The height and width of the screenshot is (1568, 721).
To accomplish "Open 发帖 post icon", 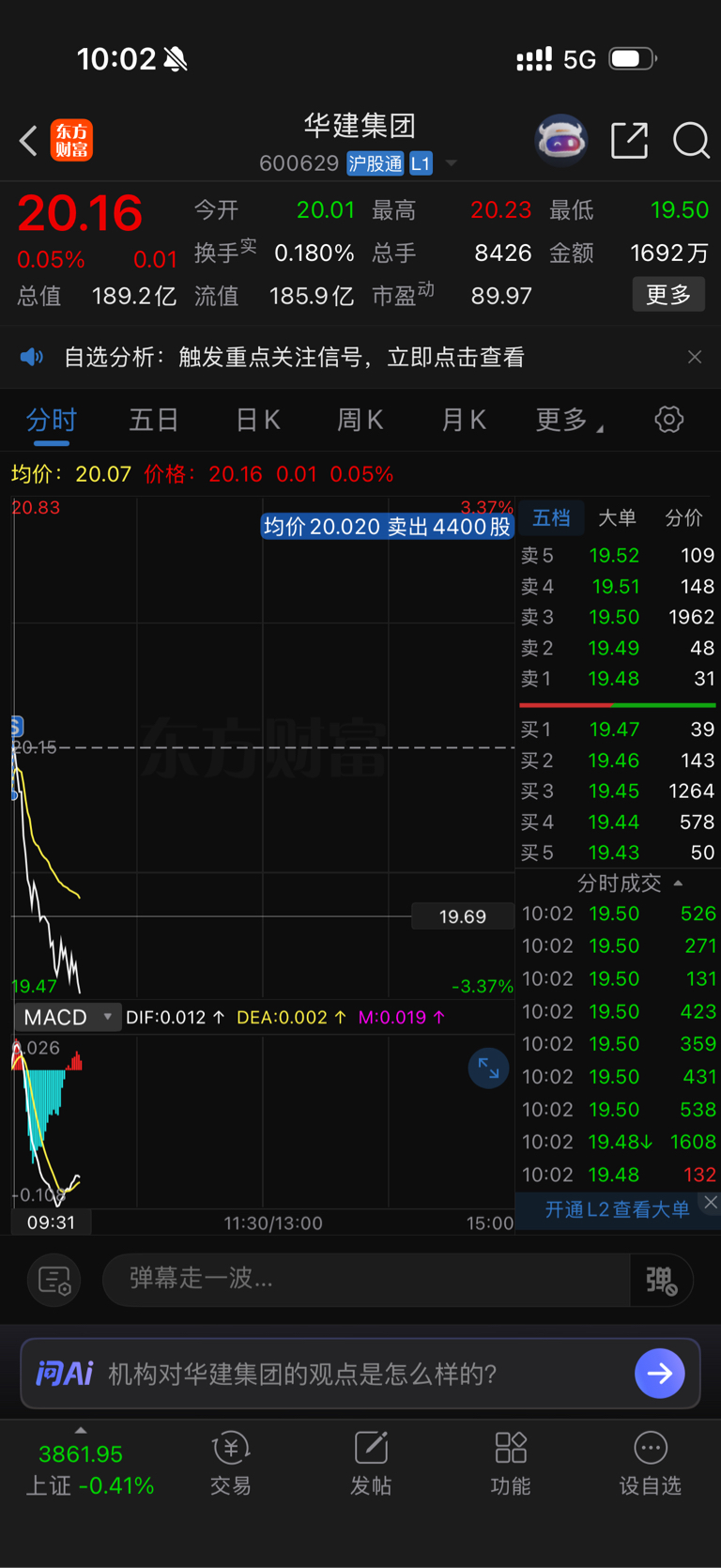I will click(371, 1463).
